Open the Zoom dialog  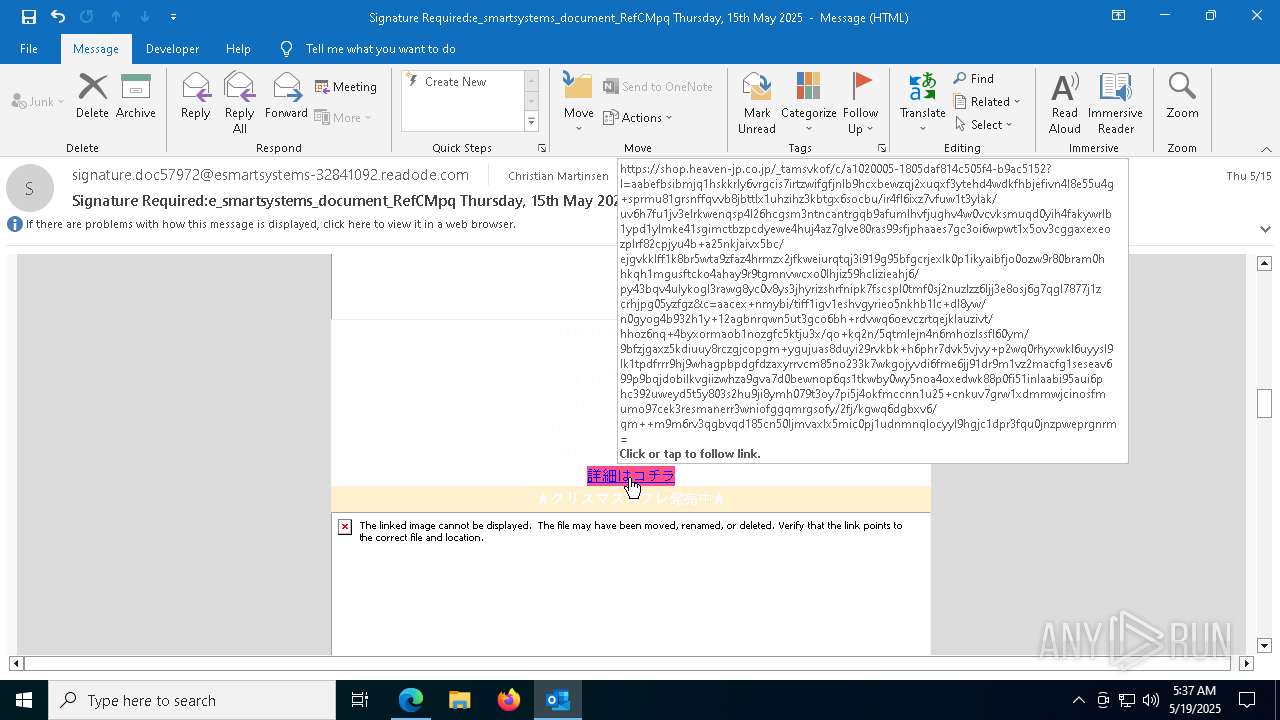click(1182, 97)
